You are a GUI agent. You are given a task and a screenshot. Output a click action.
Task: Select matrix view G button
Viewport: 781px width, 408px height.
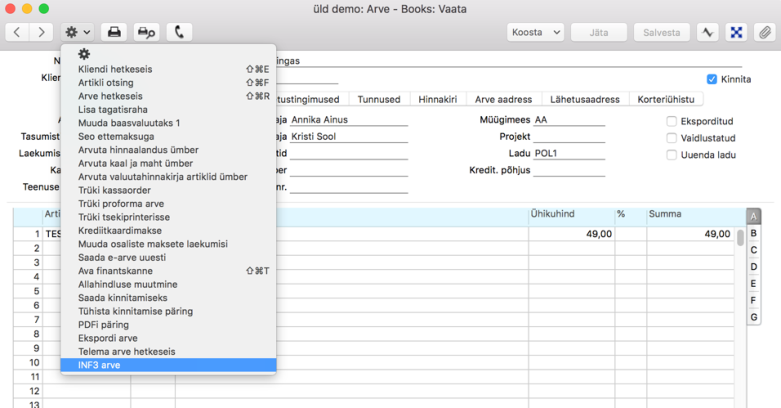pos(754,317)
